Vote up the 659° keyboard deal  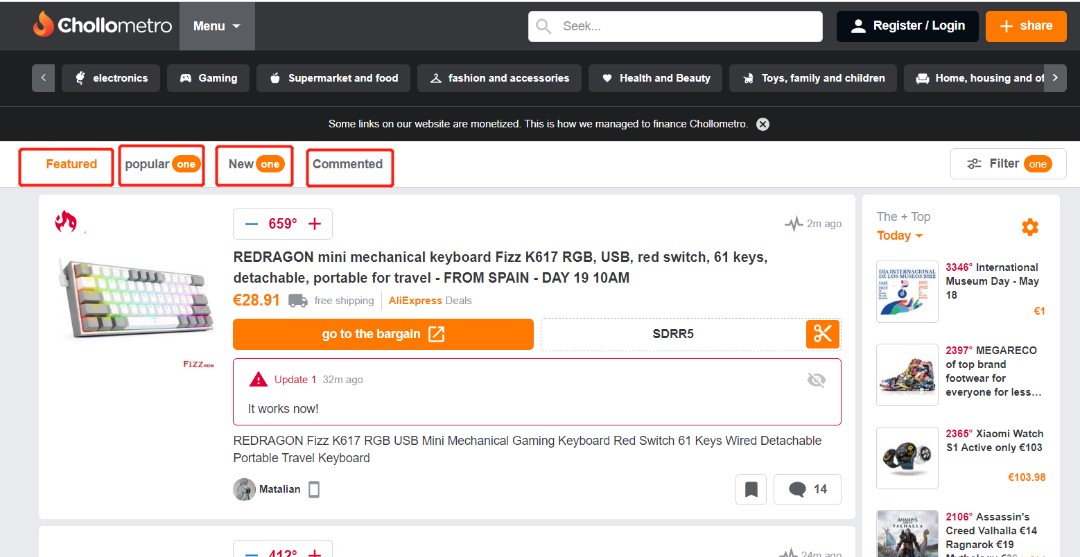pyautogui.click(x=315, y=224)
